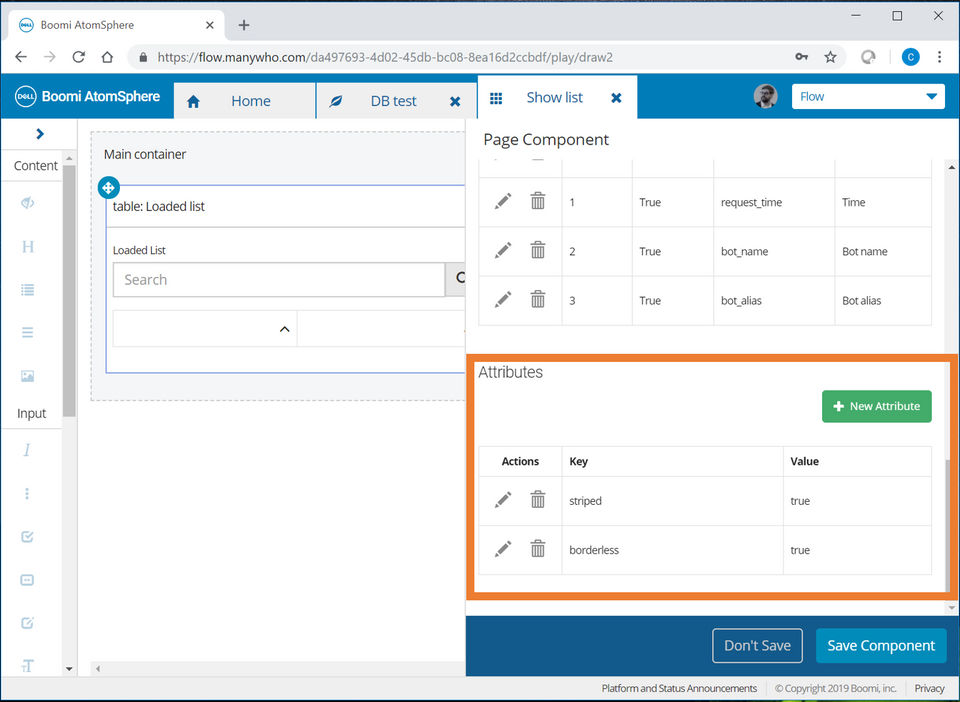Delete the bot_alias column row

pyautogui.click(x=538, y=299)
